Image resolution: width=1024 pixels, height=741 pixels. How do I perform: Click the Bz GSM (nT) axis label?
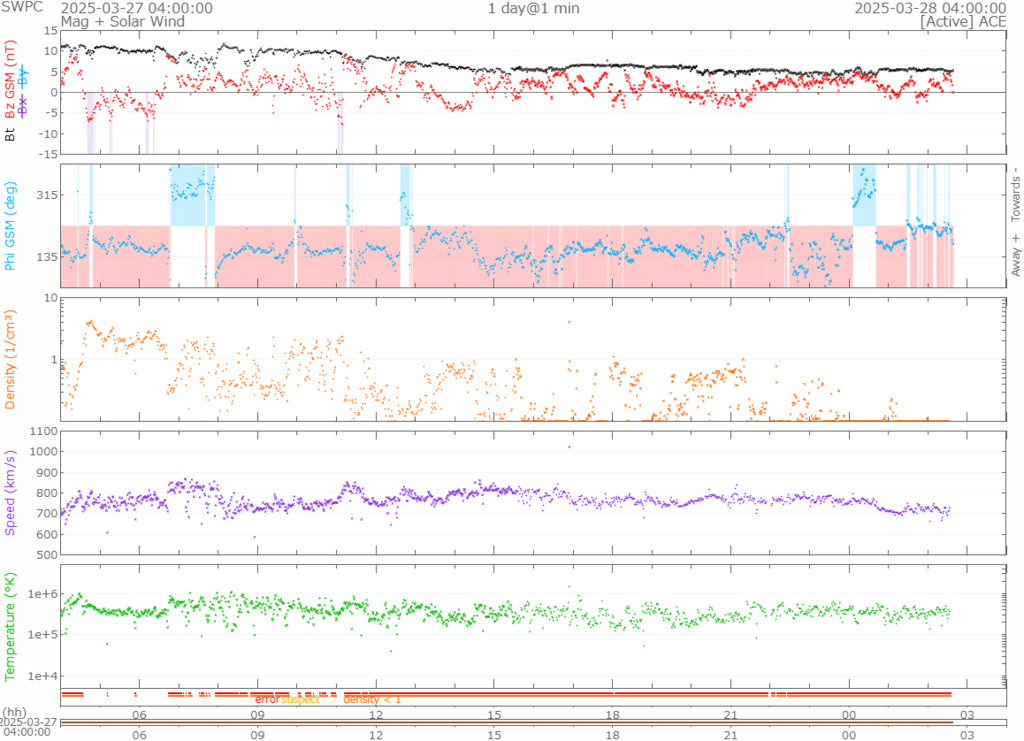point(11,80)
